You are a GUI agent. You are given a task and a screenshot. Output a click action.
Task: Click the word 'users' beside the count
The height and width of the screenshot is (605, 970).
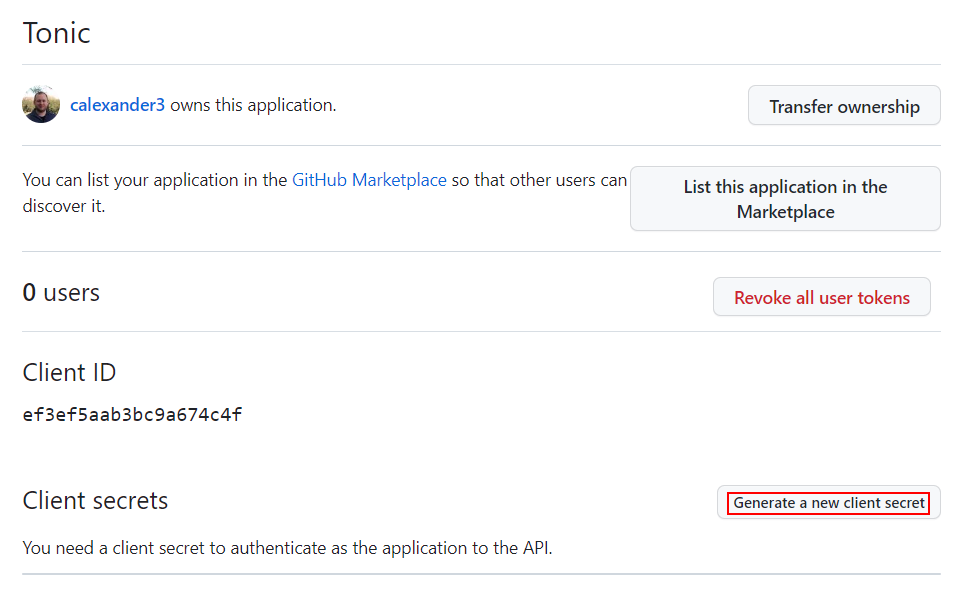[71, 293]
